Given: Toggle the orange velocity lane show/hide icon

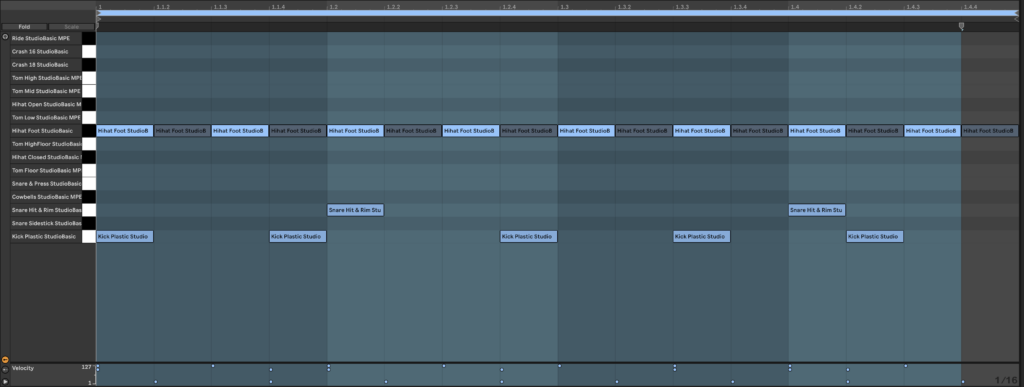Looking at the screenshot, I should (x=5, y=360).
